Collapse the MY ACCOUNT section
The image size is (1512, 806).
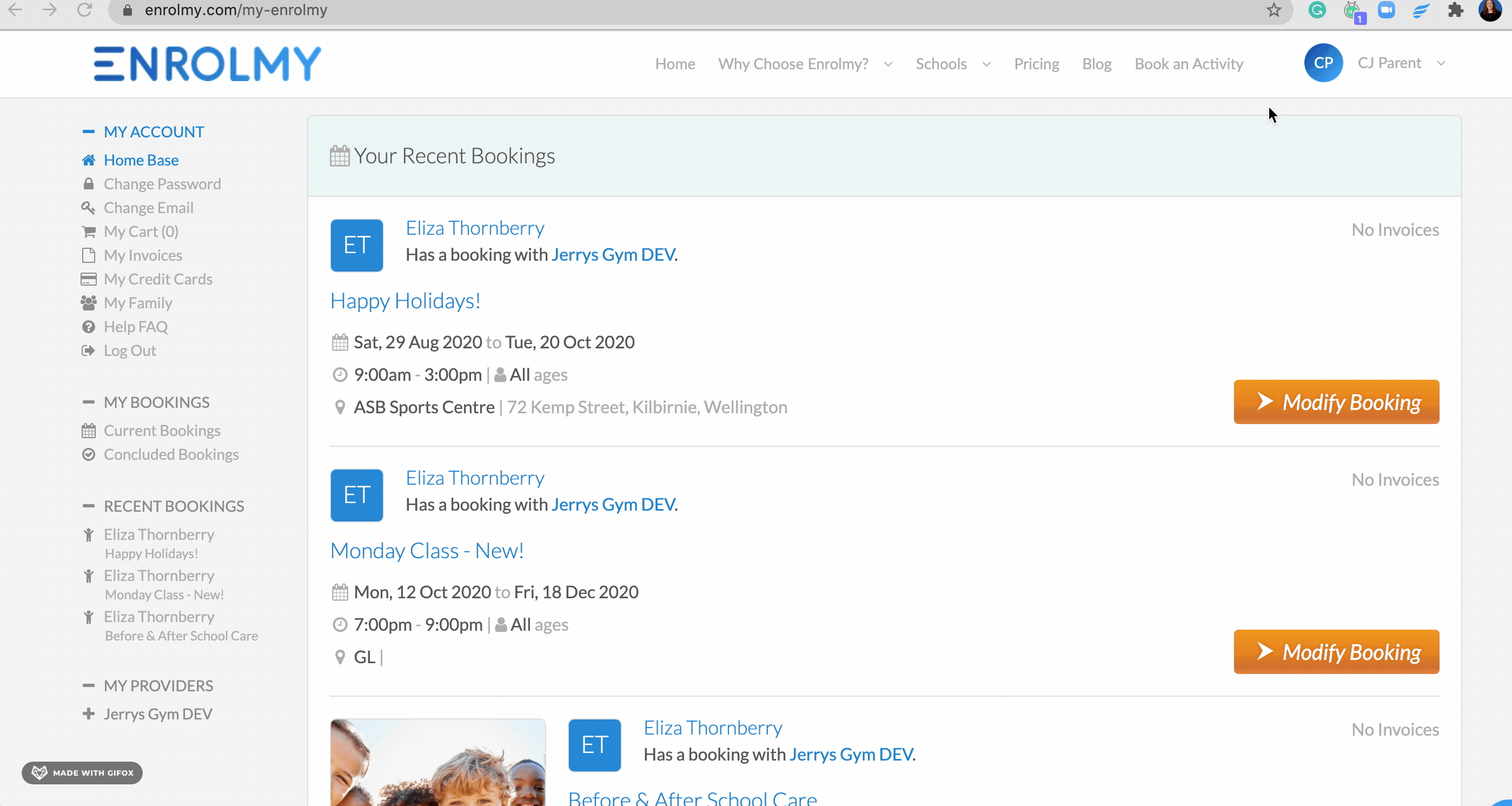[x=89, y=132]
